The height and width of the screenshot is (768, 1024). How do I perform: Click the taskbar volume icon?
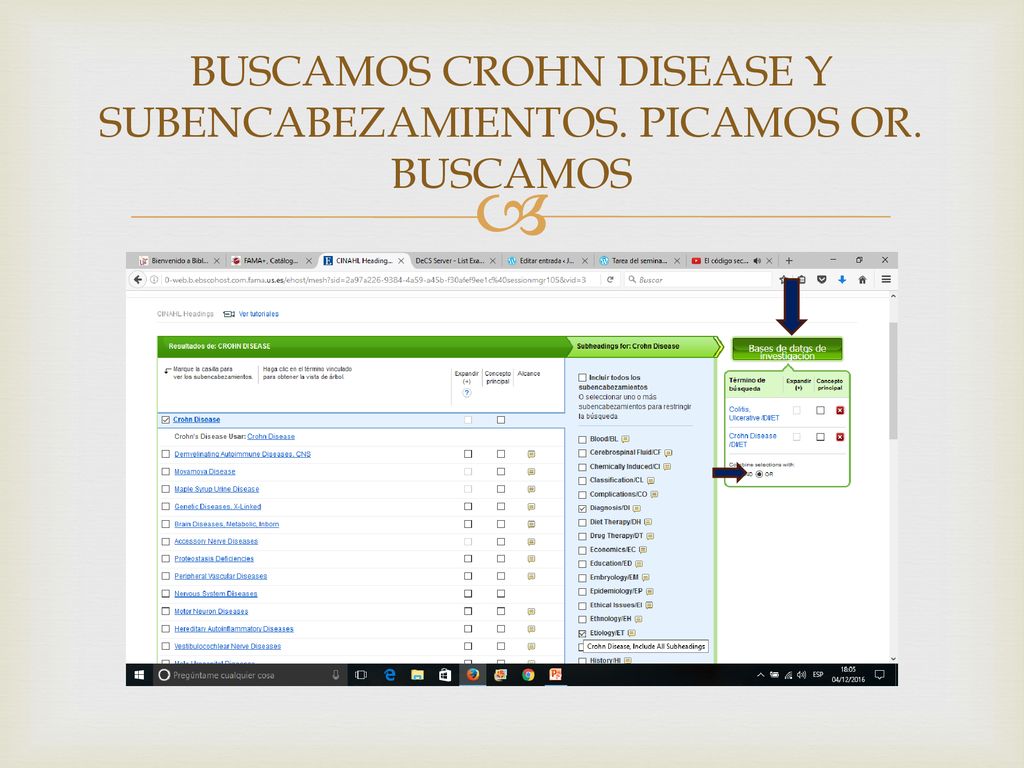pos(801,675)
